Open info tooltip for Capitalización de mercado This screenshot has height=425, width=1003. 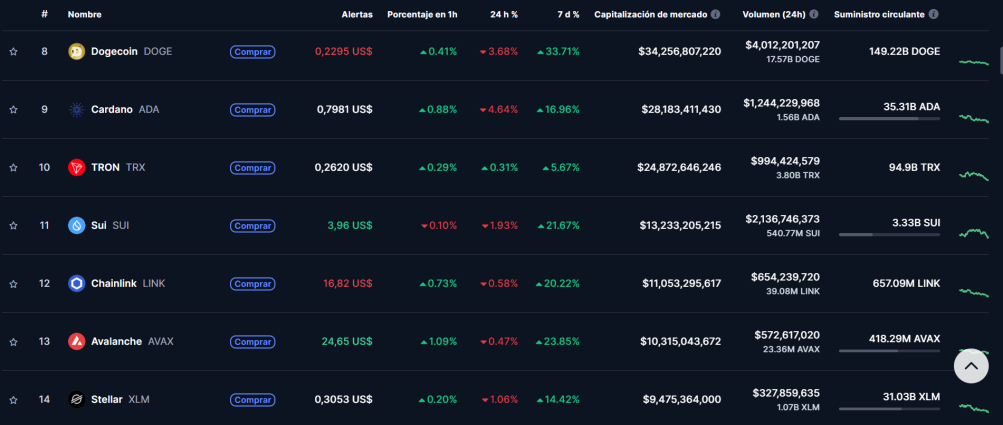pos(715,14)
